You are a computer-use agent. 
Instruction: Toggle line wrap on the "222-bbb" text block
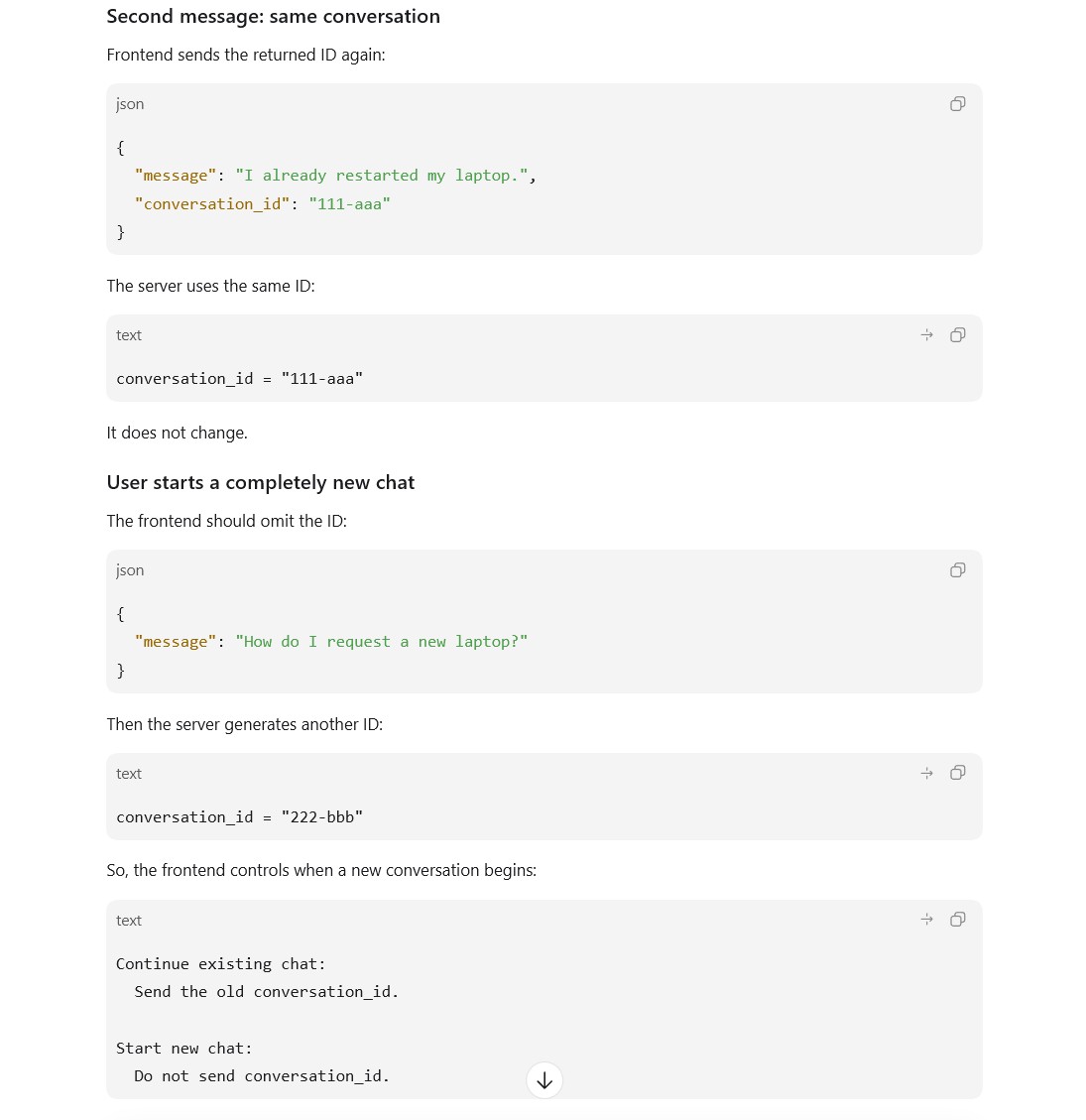[926, 773]
